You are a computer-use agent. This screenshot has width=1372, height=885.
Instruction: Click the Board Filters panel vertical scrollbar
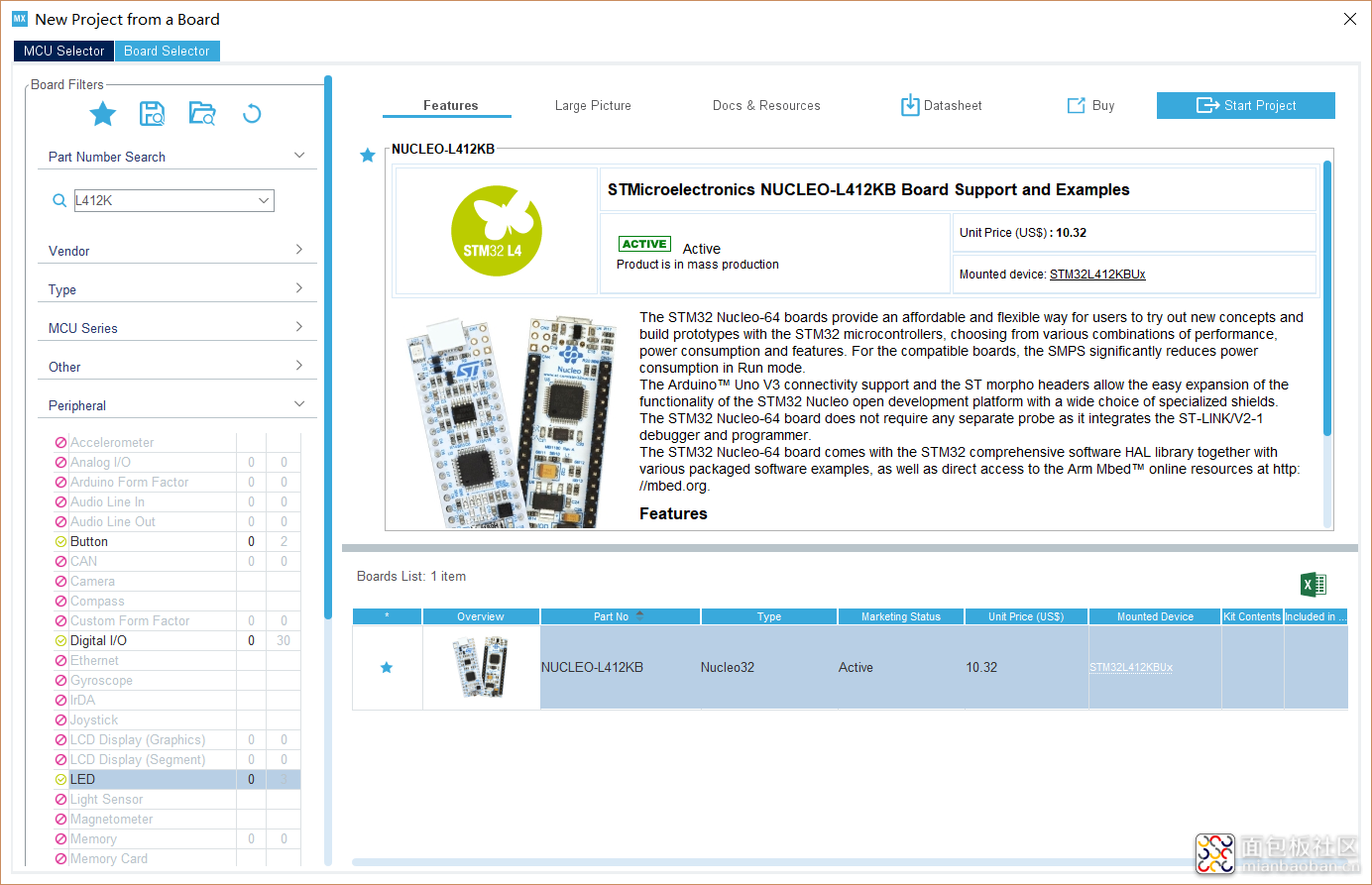(x=328, y=347)
